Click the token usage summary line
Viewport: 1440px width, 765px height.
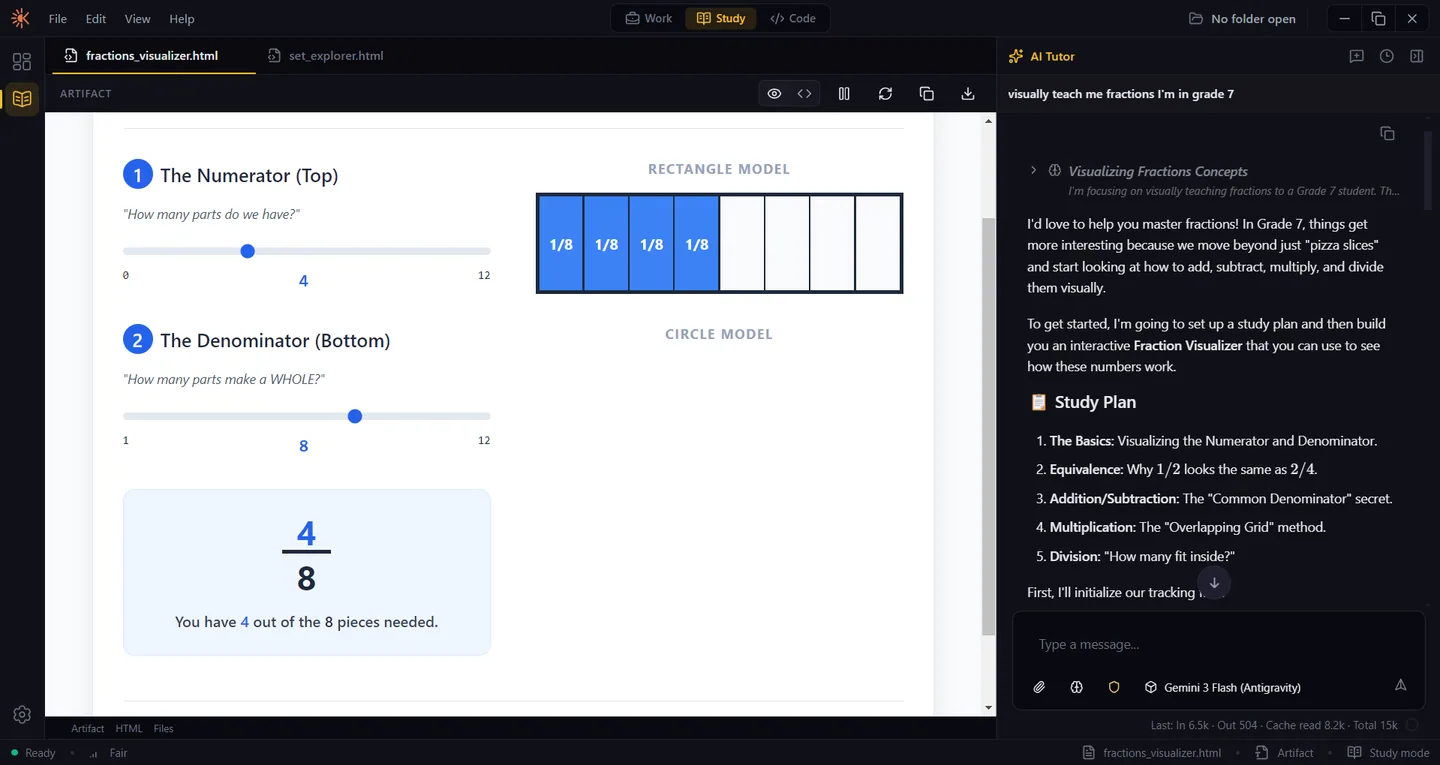pos(1274,725)
